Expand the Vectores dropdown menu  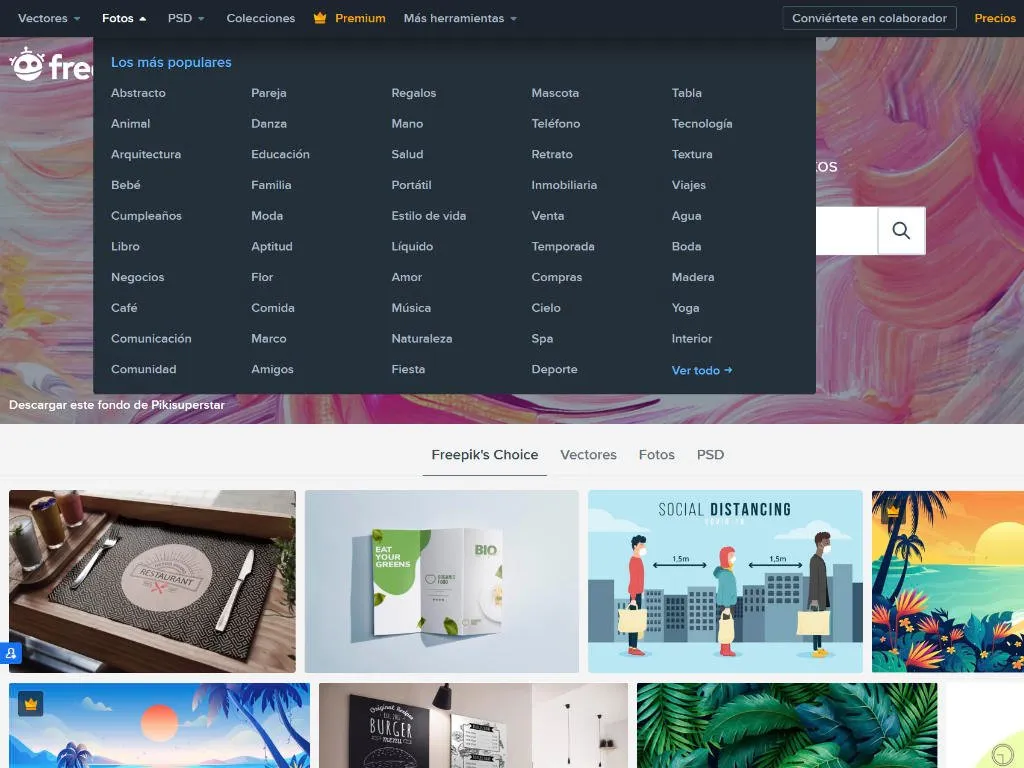tap(49, 18)
